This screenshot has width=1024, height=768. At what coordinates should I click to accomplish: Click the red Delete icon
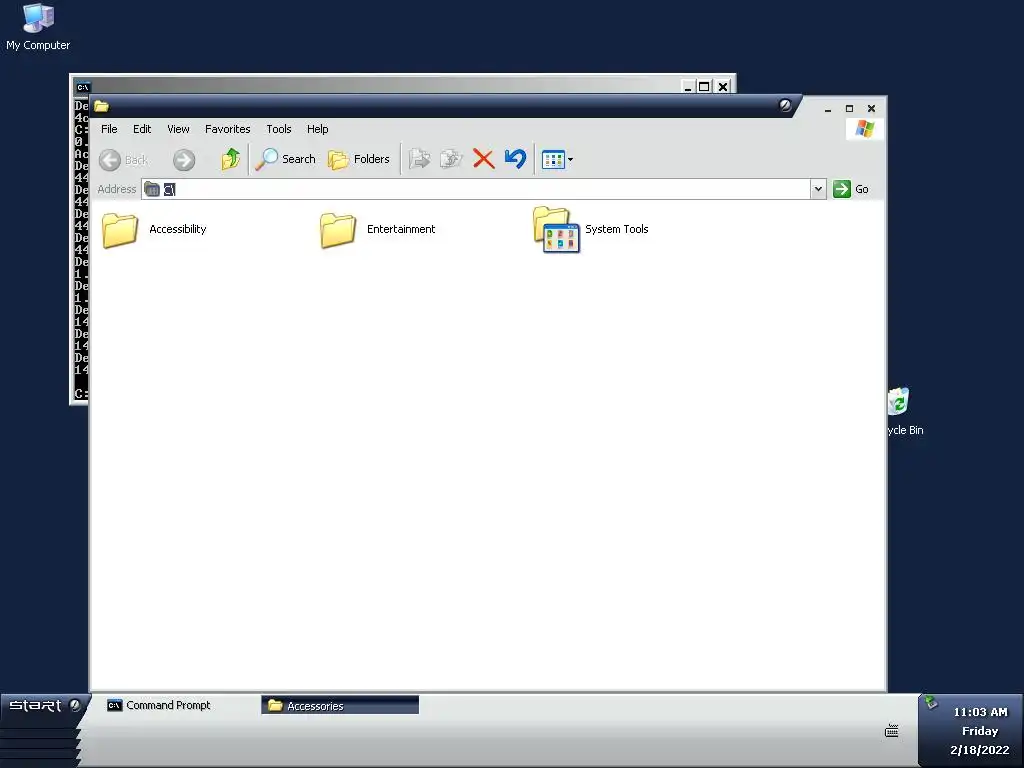pyautogui.click(x=483, y=159)
